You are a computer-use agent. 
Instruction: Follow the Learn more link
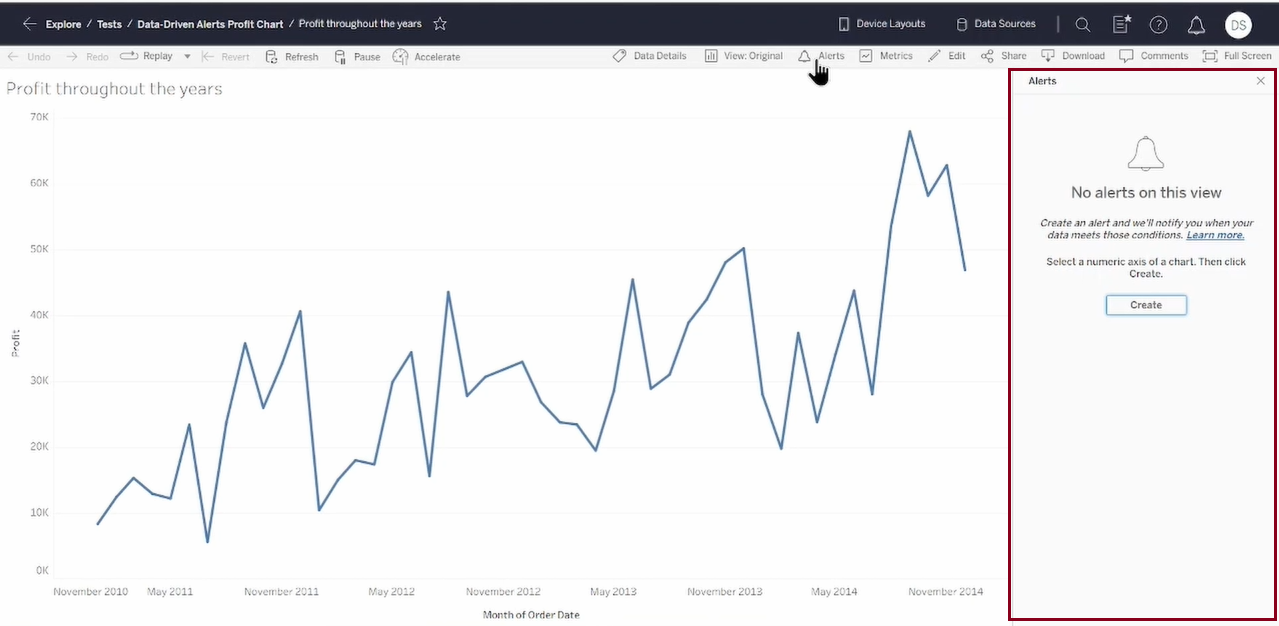1215,235
